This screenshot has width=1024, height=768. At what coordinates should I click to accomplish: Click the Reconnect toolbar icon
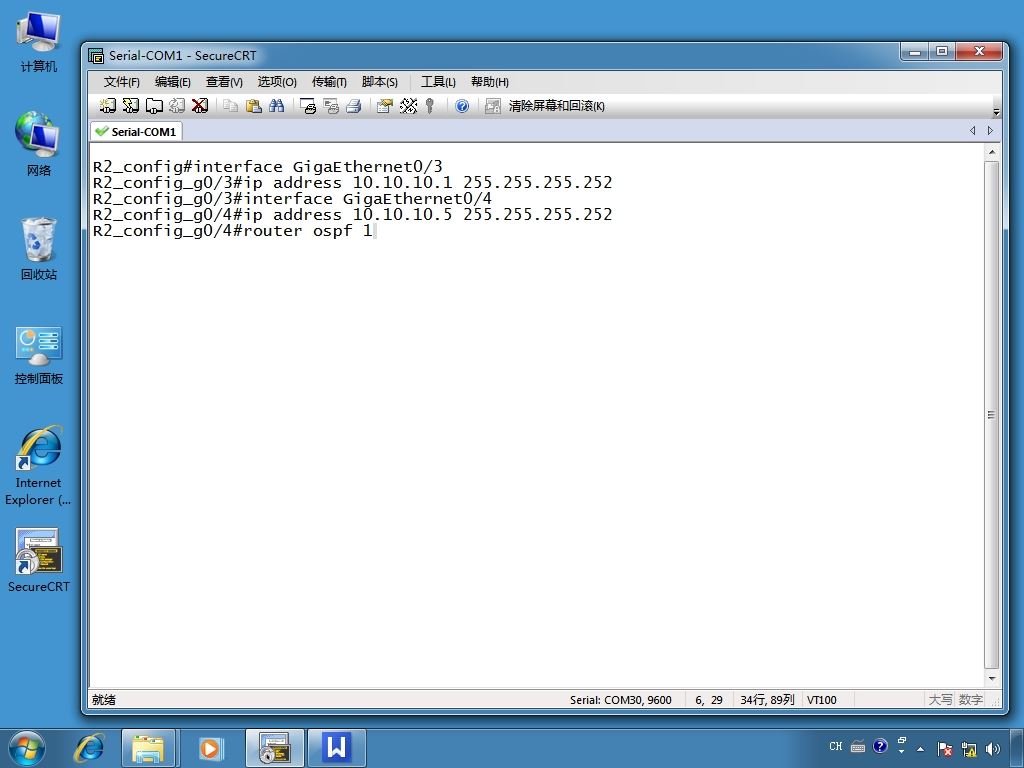(x=177, y=106)
